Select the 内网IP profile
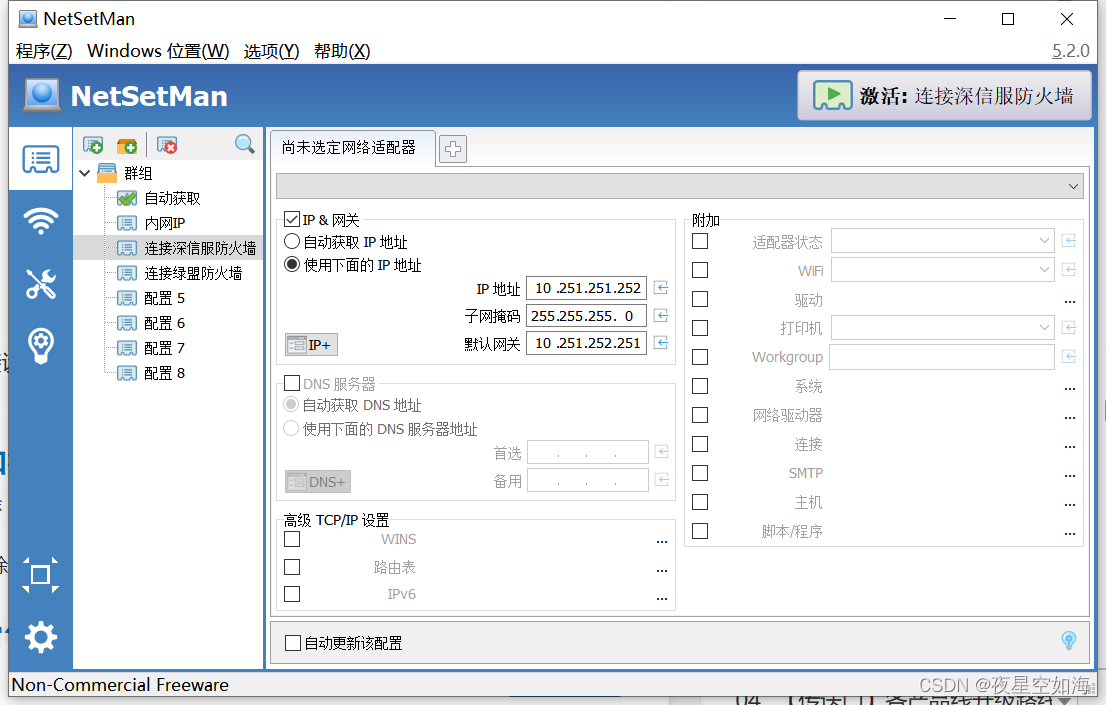Image resolution: width=1106 pixels, height=705 pixels. click(x=164, y=223)
